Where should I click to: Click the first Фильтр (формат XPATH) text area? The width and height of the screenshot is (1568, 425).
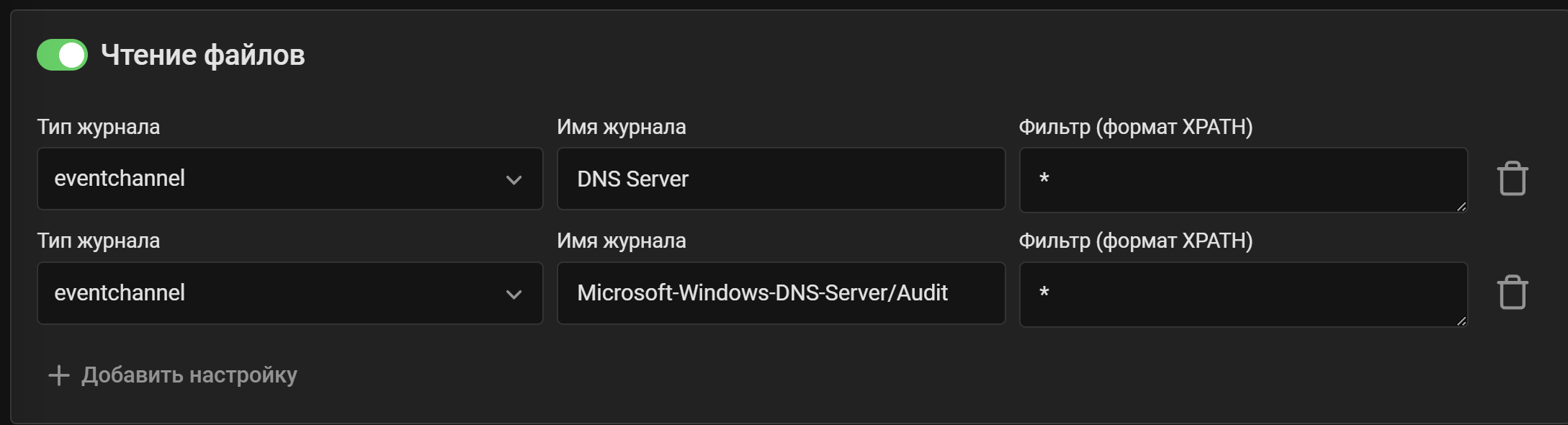point(1242,179)
